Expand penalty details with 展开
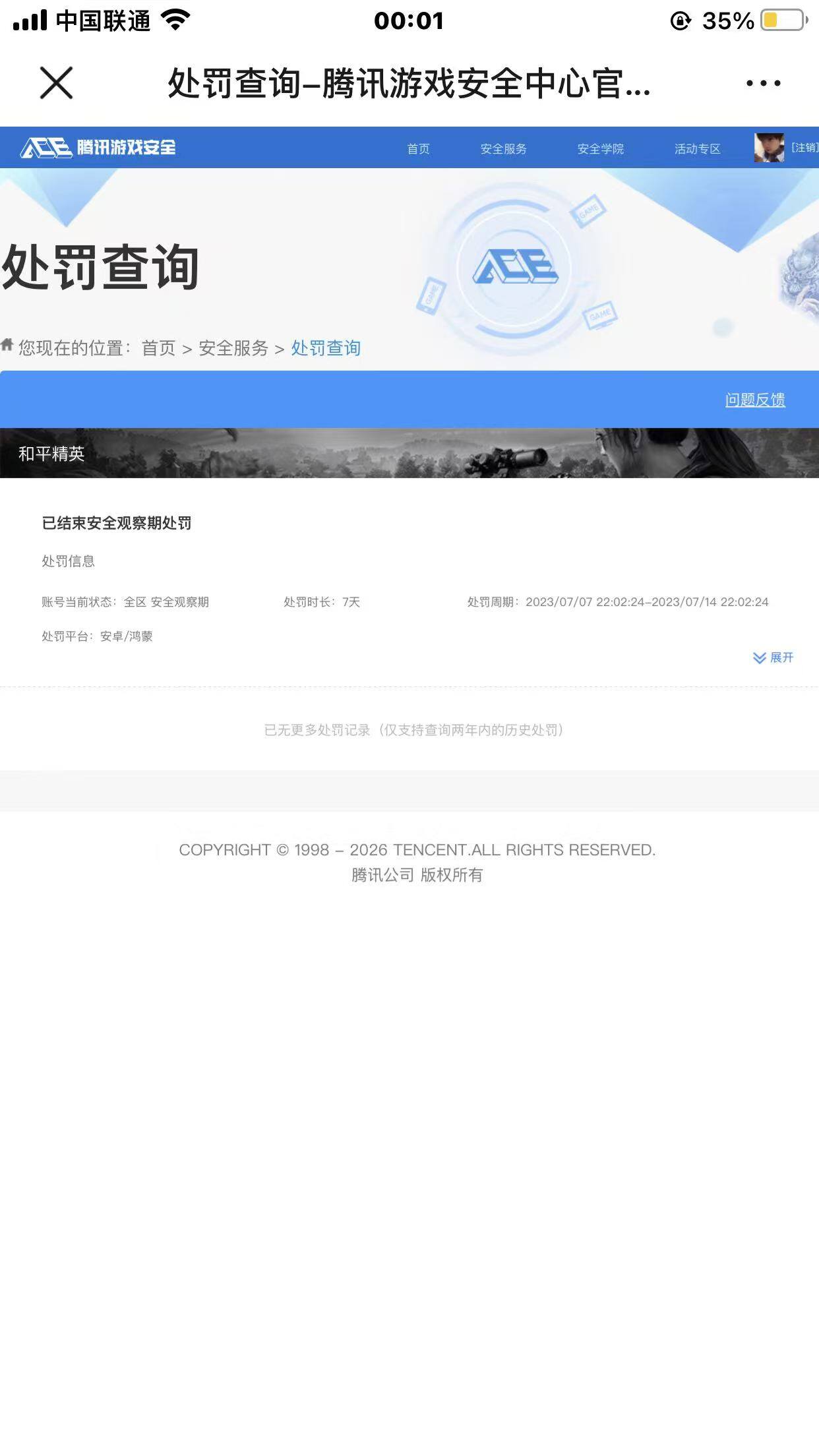The image size is (819, 1456). click(x=773, y=657)
